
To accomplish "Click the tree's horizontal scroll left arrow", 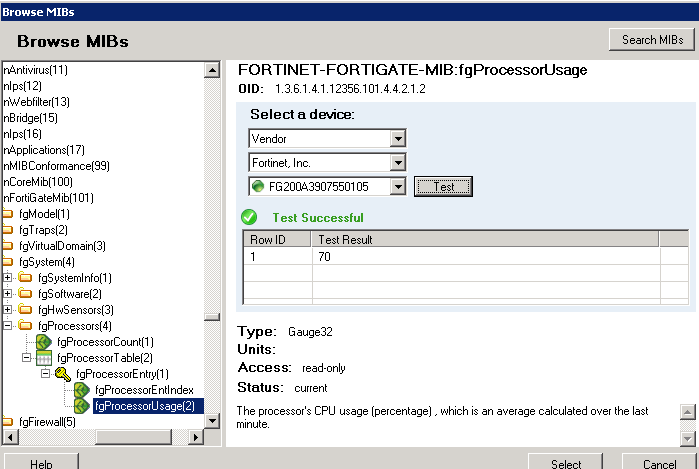I will [11, 437].
